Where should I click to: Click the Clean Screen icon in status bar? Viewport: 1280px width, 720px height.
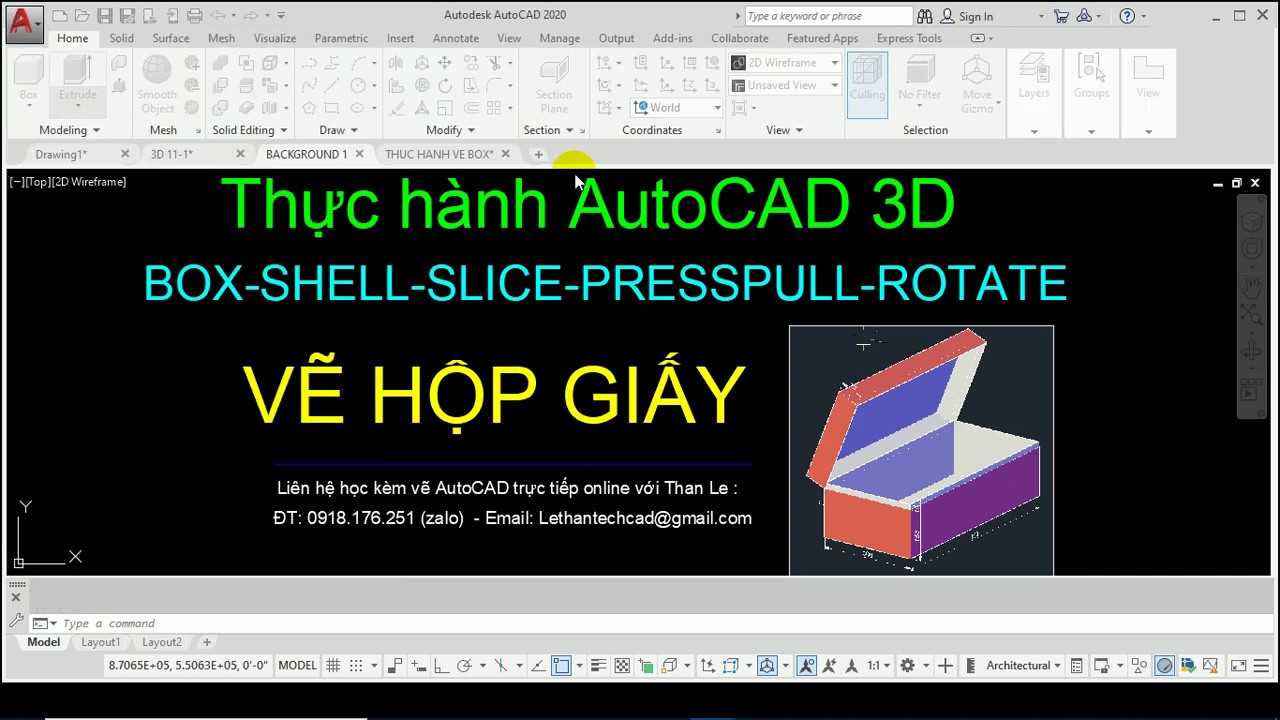[x=1238, y=666]
